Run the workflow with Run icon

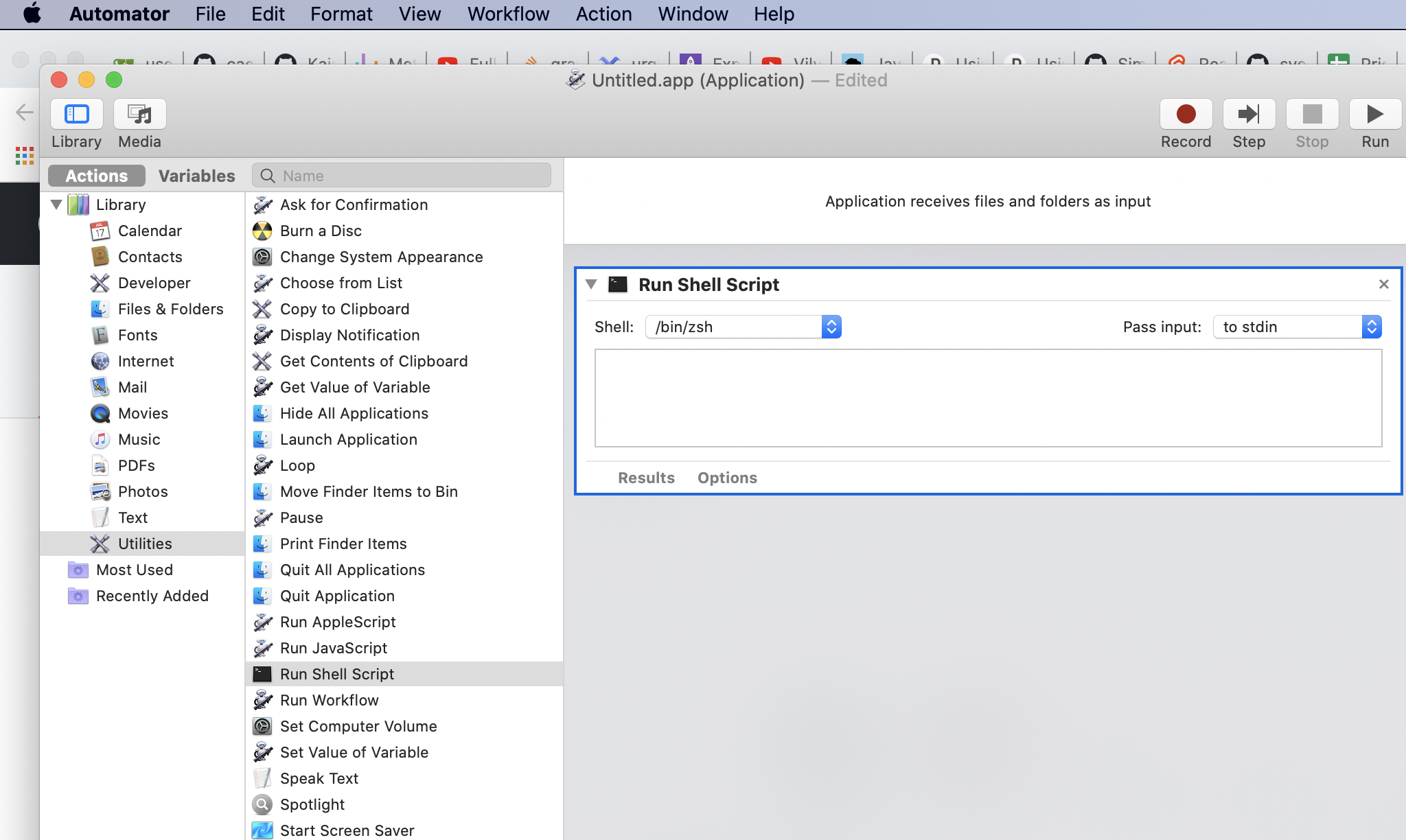[x=1374, y=114]
